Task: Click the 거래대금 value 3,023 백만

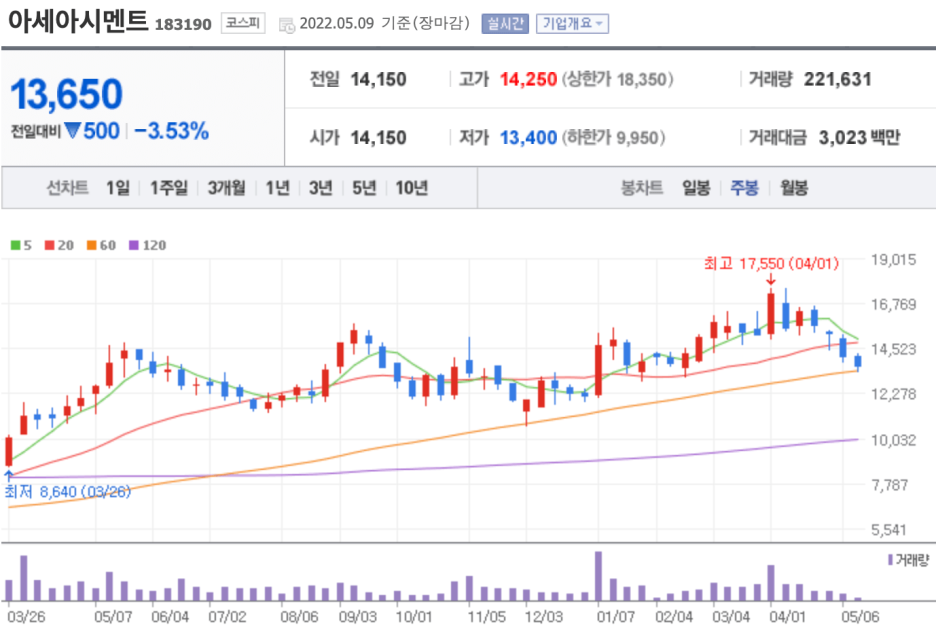Action: 859,138
